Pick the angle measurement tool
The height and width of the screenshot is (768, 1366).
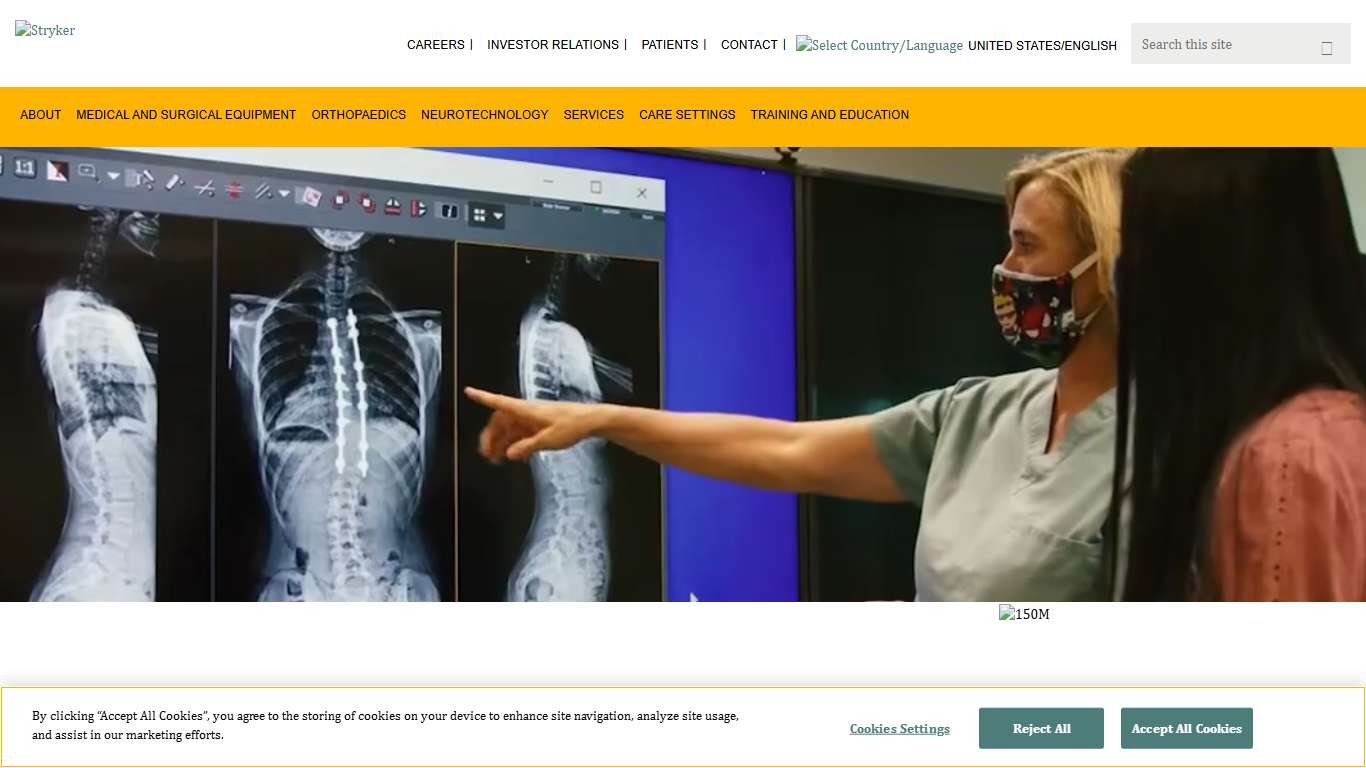click(206, 187)
